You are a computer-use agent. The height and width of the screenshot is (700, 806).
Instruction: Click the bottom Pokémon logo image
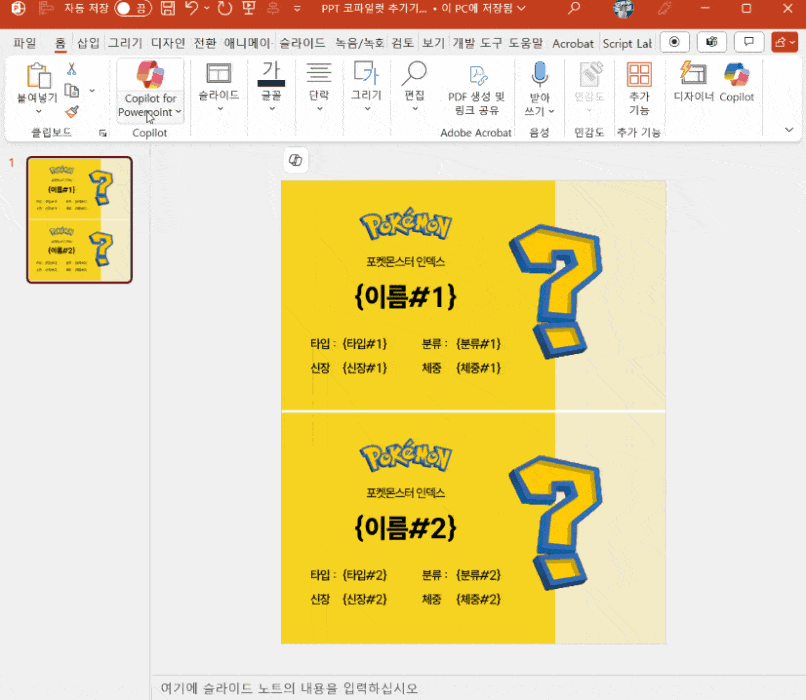pos(406,455)
